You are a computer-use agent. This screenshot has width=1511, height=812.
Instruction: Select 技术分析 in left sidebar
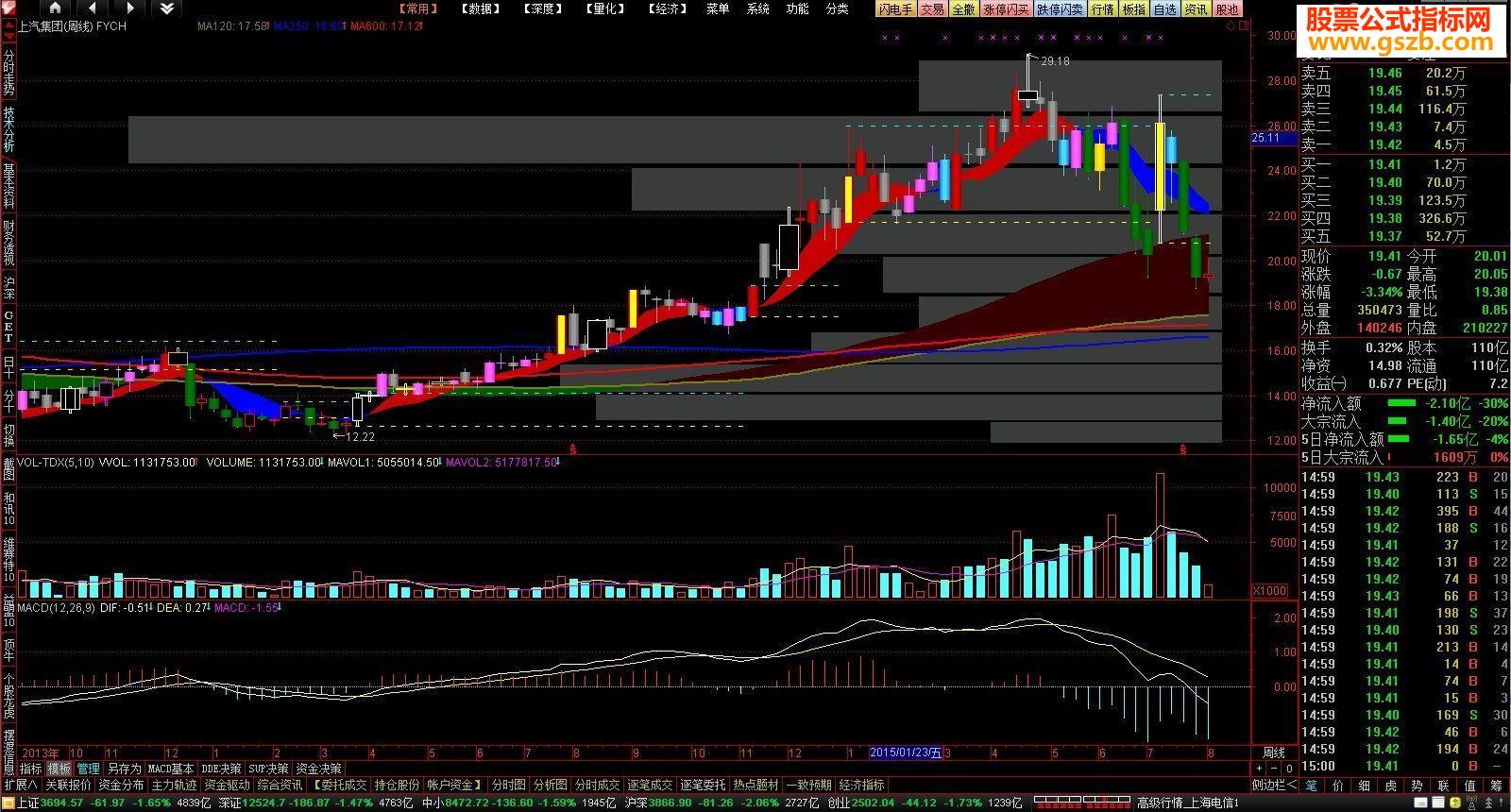[8, 129]
